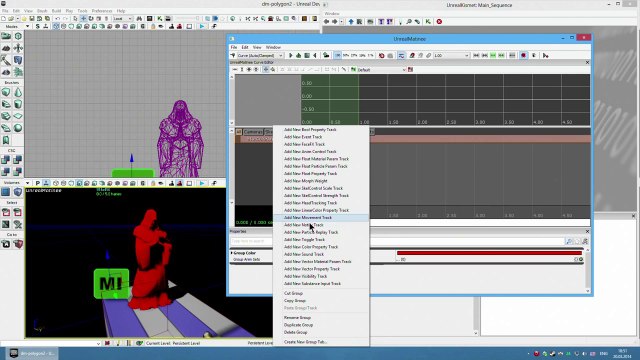The image size is (640, 360).
Task: Play the Matinee sequence
Action: [x=290, y=56]
